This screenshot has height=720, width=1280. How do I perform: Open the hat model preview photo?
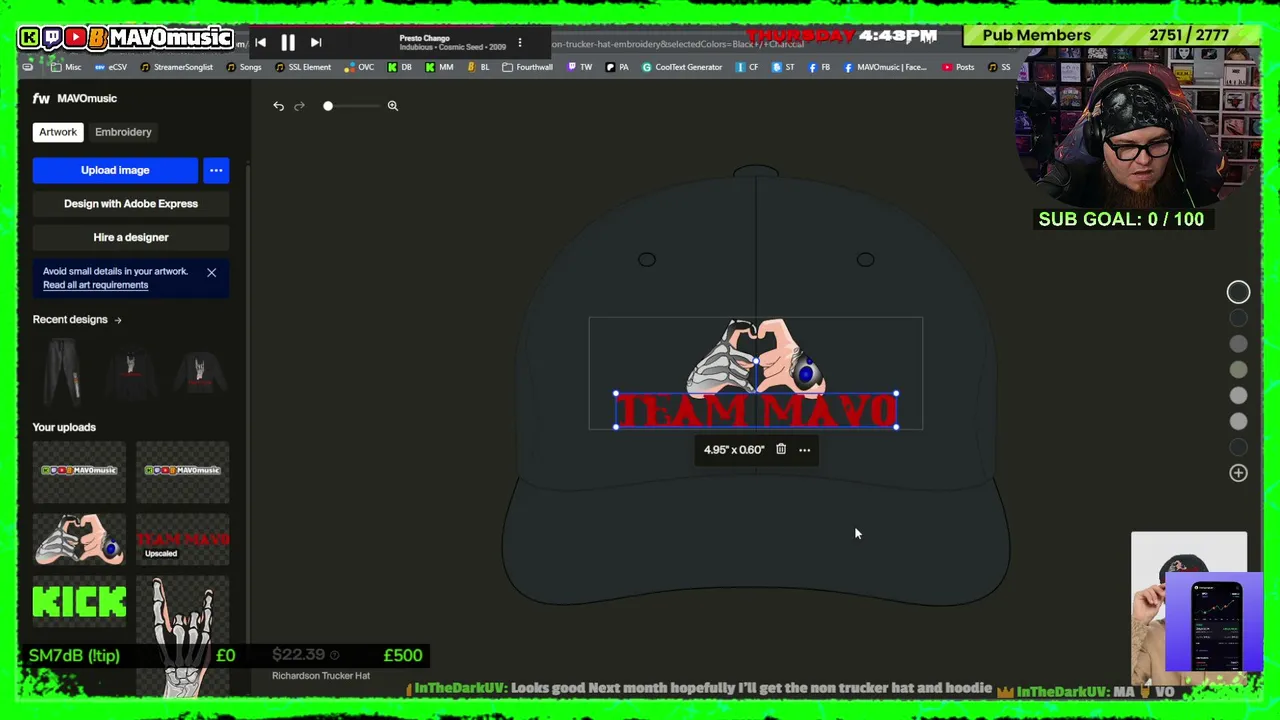(1189, 608)
